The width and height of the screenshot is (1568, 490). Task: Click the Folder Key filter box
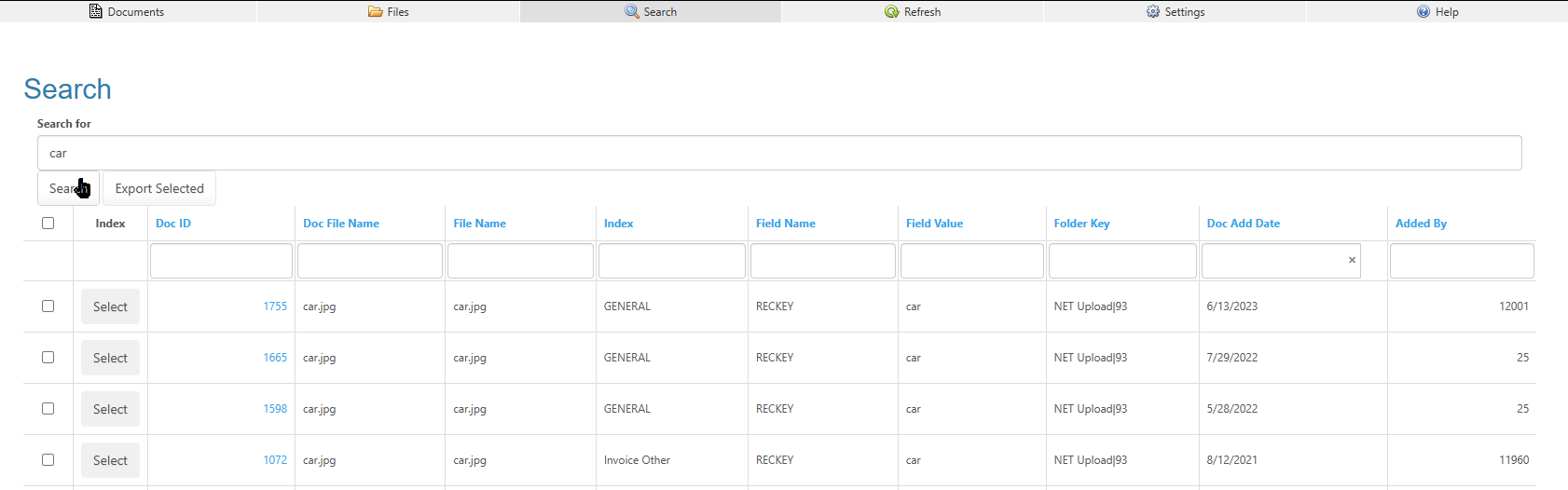[x=1121, y=261]
